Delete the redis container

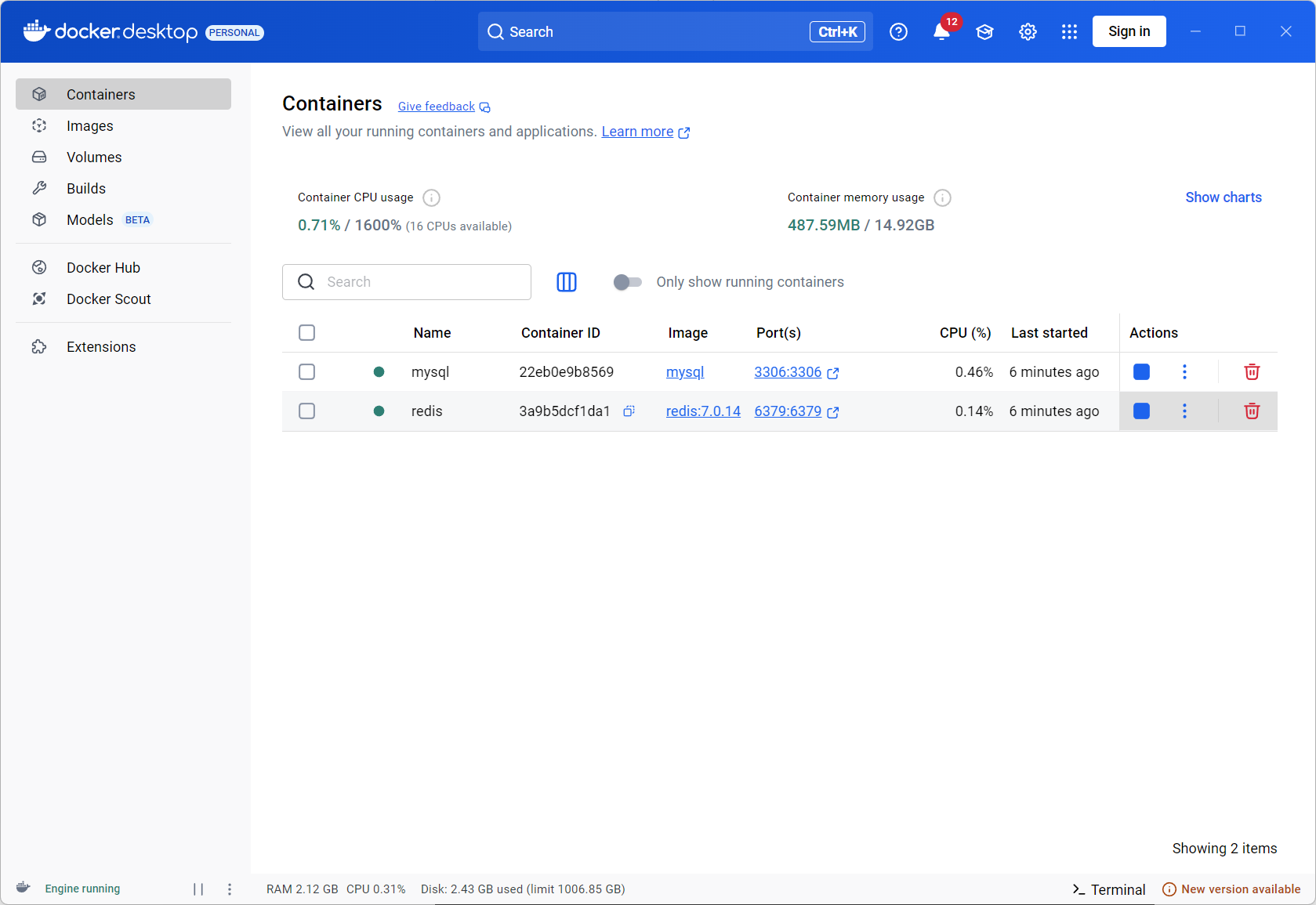(1252, 411)
